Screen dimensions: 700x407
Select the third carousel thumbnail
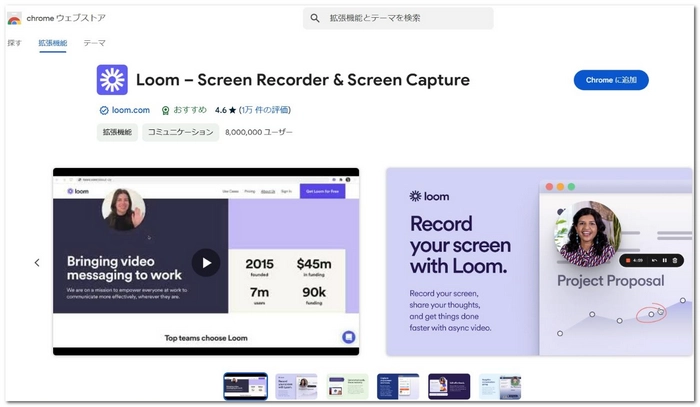pos(347,386)
